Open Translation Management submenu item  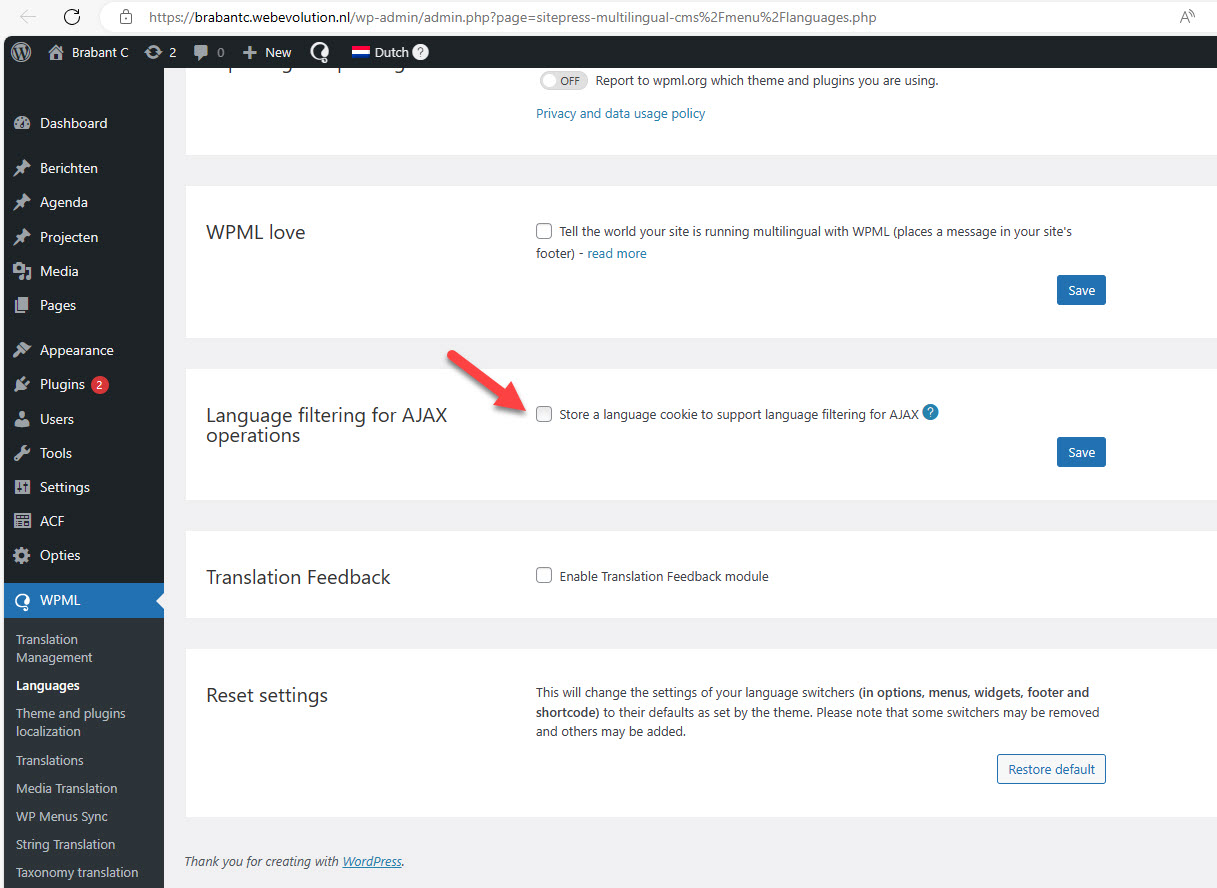coord(54,648)
